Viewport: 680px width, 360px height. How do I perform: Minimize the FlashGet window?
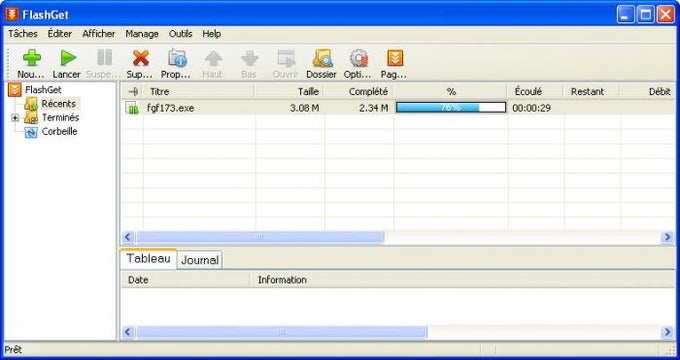624,14
